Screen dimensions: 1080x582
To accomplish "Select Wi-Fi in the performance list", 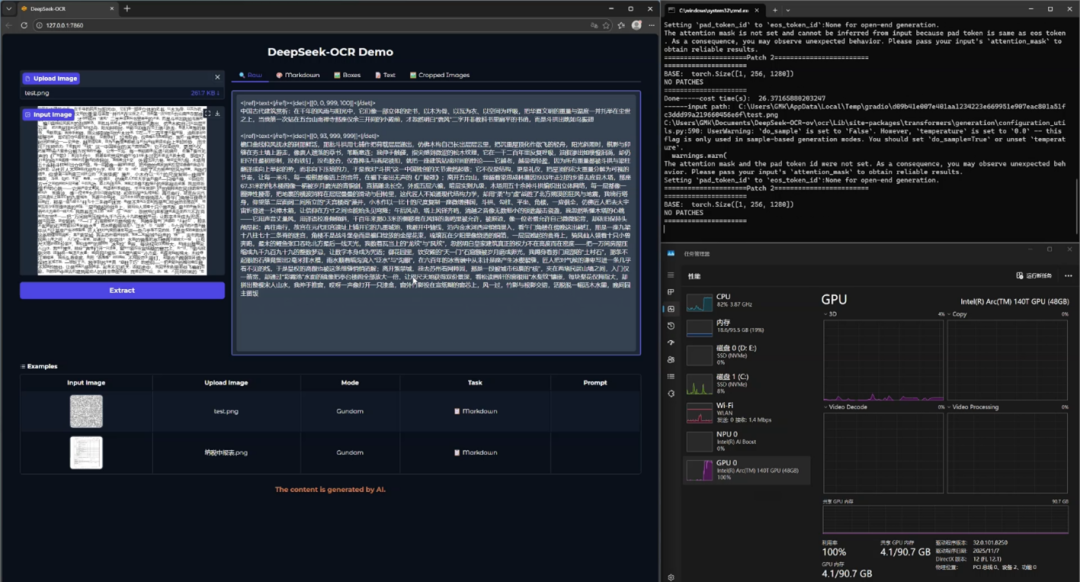I will (747, 412).
